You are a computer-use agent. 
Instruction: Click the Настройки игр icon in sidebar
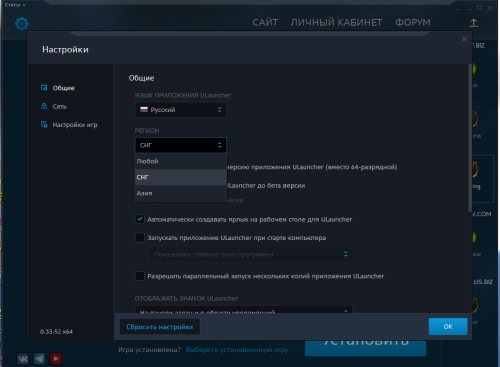[x=44, y=124]
